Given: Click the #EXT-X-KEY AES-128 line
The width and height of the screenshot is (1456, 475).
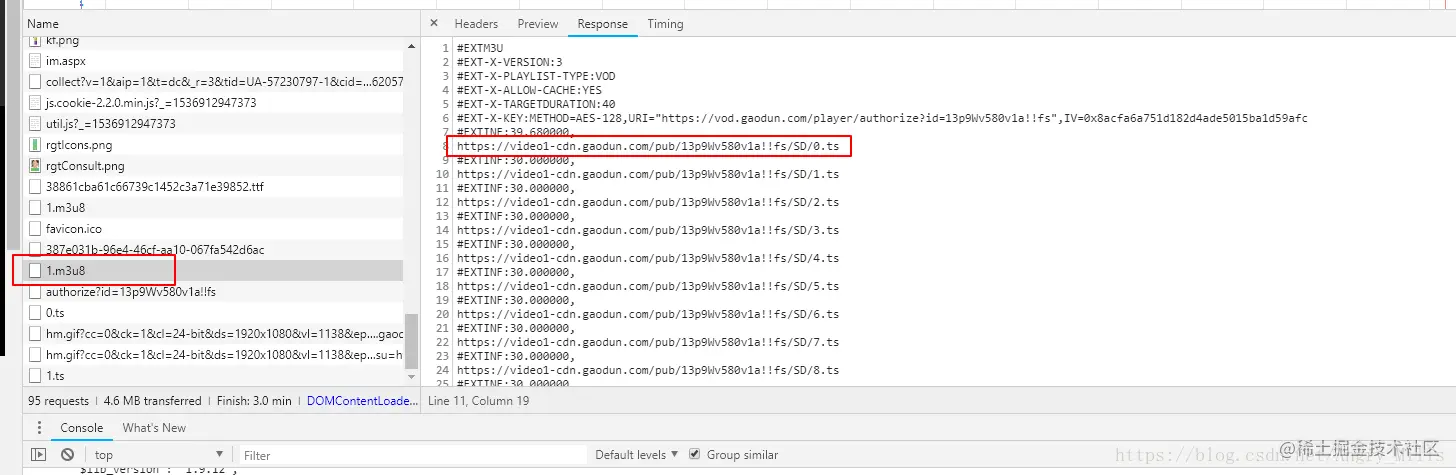Looking at the screenshot, I should point(881,118).
